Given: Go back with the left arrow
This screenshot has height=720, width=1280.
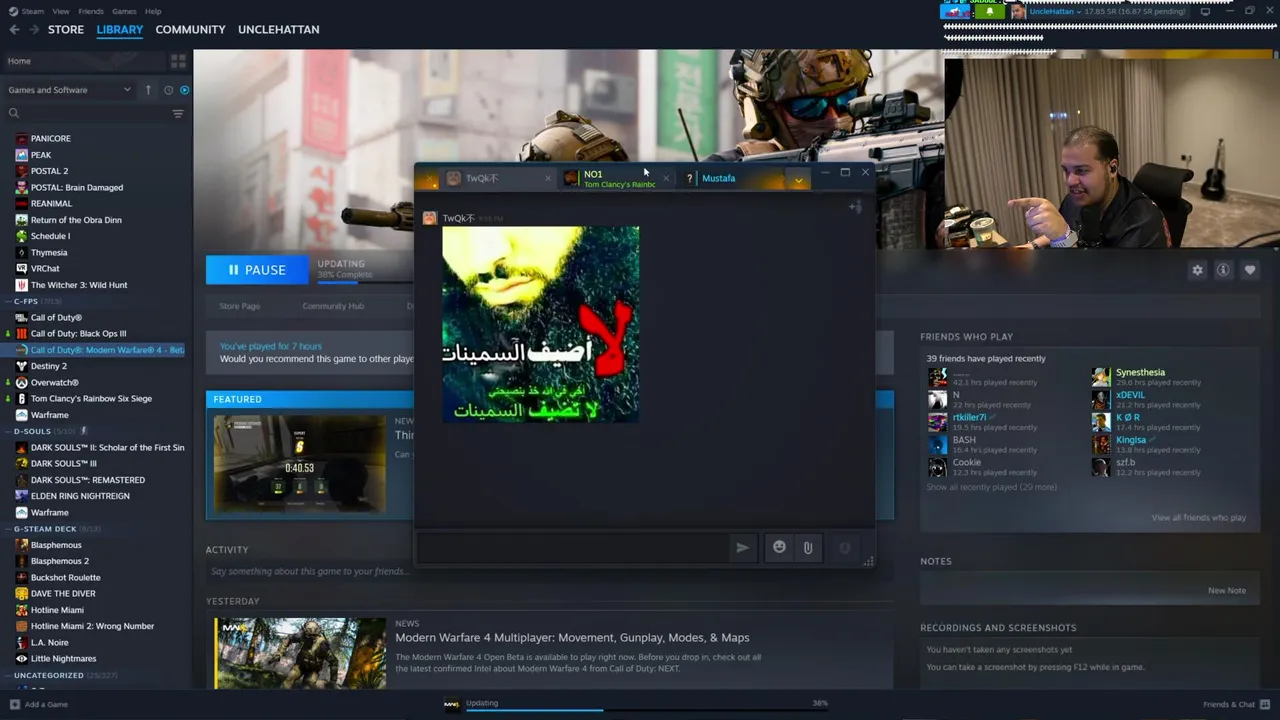Looking at the screenshot, I should pos(14,30).
